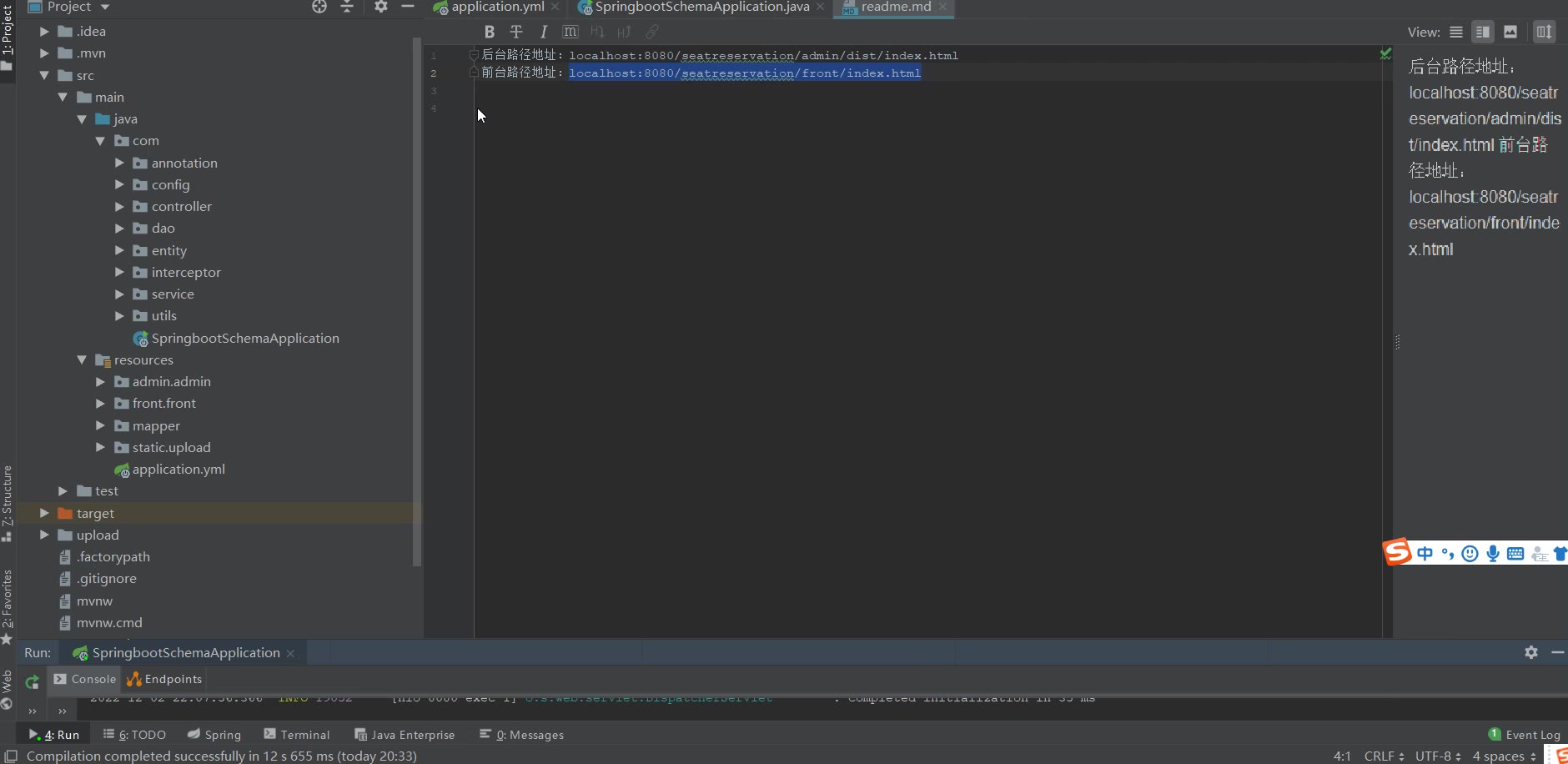Image resolution: width=1568 pixels, height=764 pixels.
Task: Click the collapse all icon in Project panel
Action: 347,7
